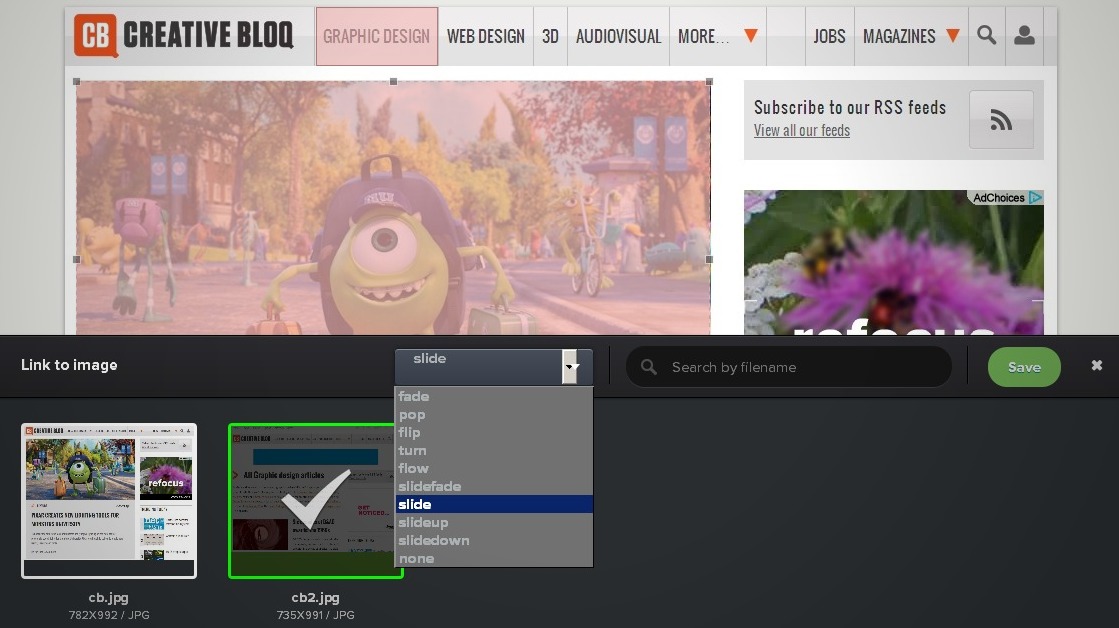Click the 782X992 / JPG size text

[109, 615]
